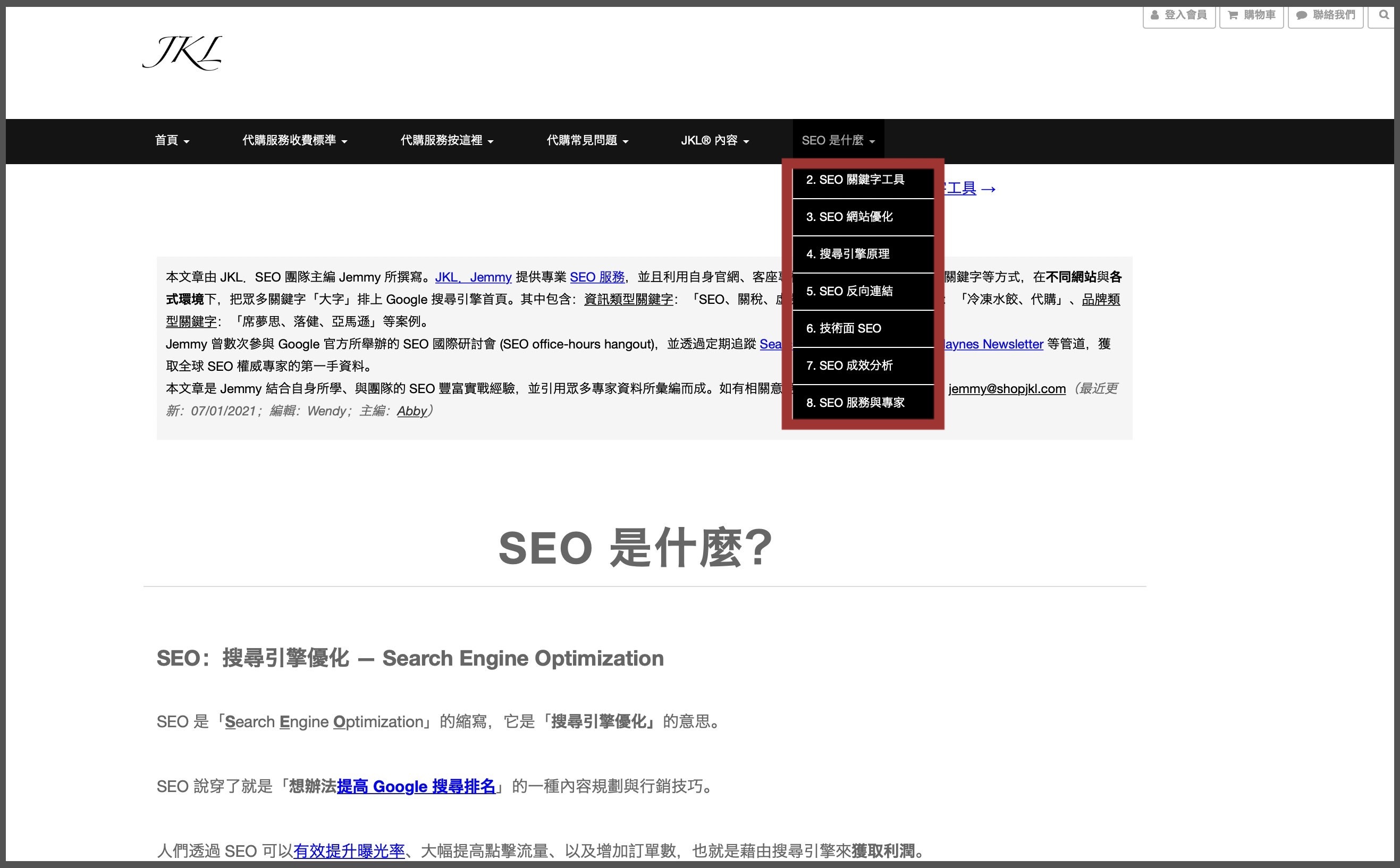Click the 登入會員 member login button
The image size is (1400, 868).
coord(1179,15)
